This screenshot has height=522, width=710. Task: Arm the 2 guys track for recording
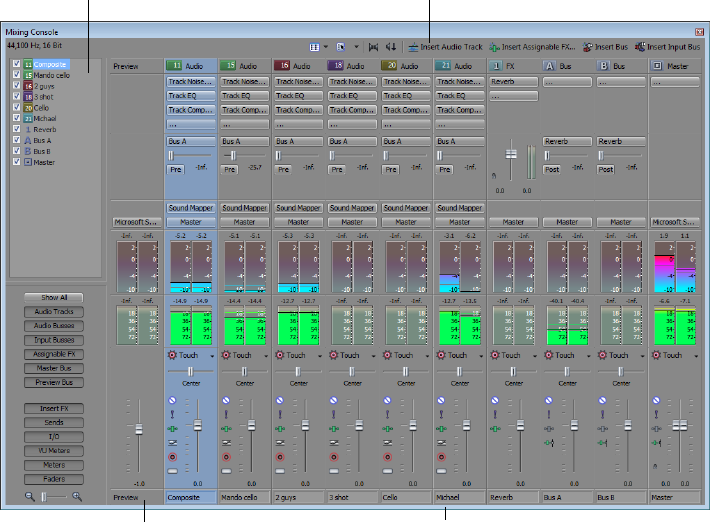(x=280, y=456)
